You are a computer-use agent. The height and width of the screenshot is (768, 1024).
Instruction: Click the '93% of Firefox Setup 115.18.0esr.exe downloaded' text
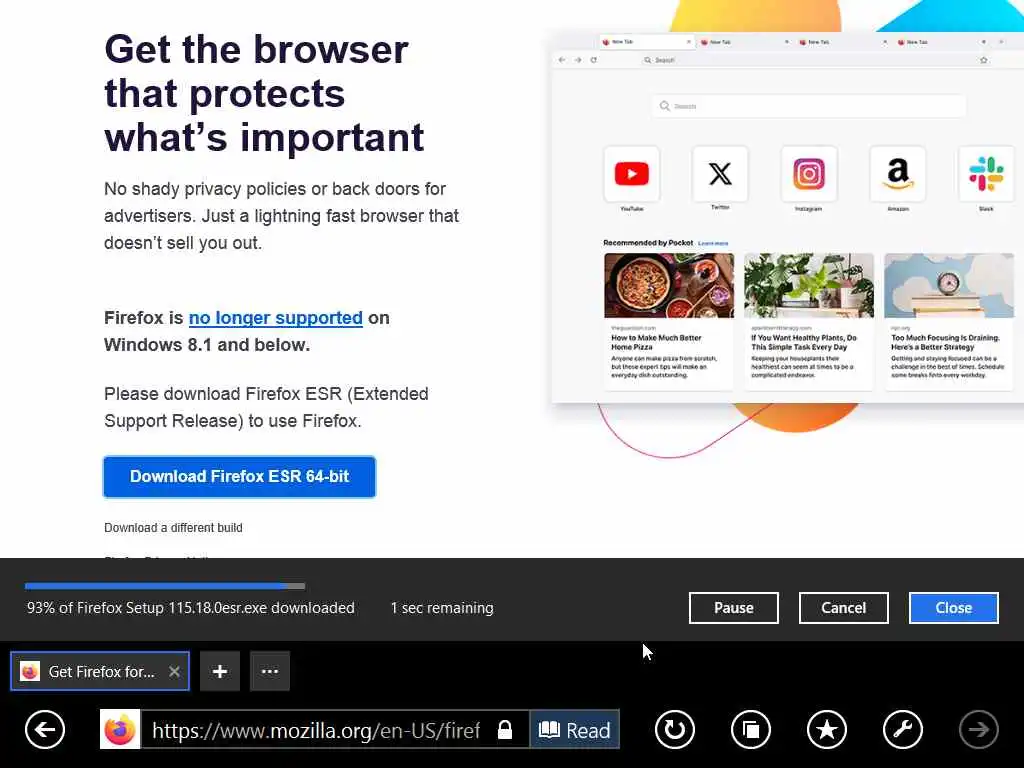tap(191, 608)
